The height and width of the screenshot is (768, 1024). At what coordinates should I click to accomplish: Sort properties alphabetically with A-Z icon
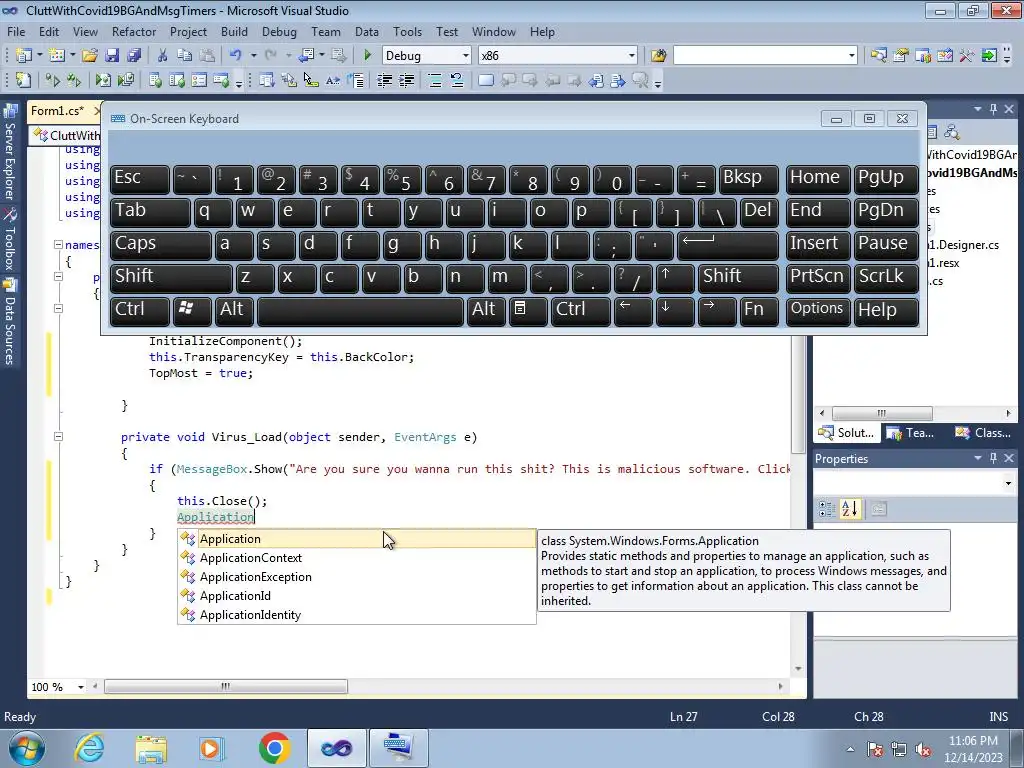click(x=850, y=509)
